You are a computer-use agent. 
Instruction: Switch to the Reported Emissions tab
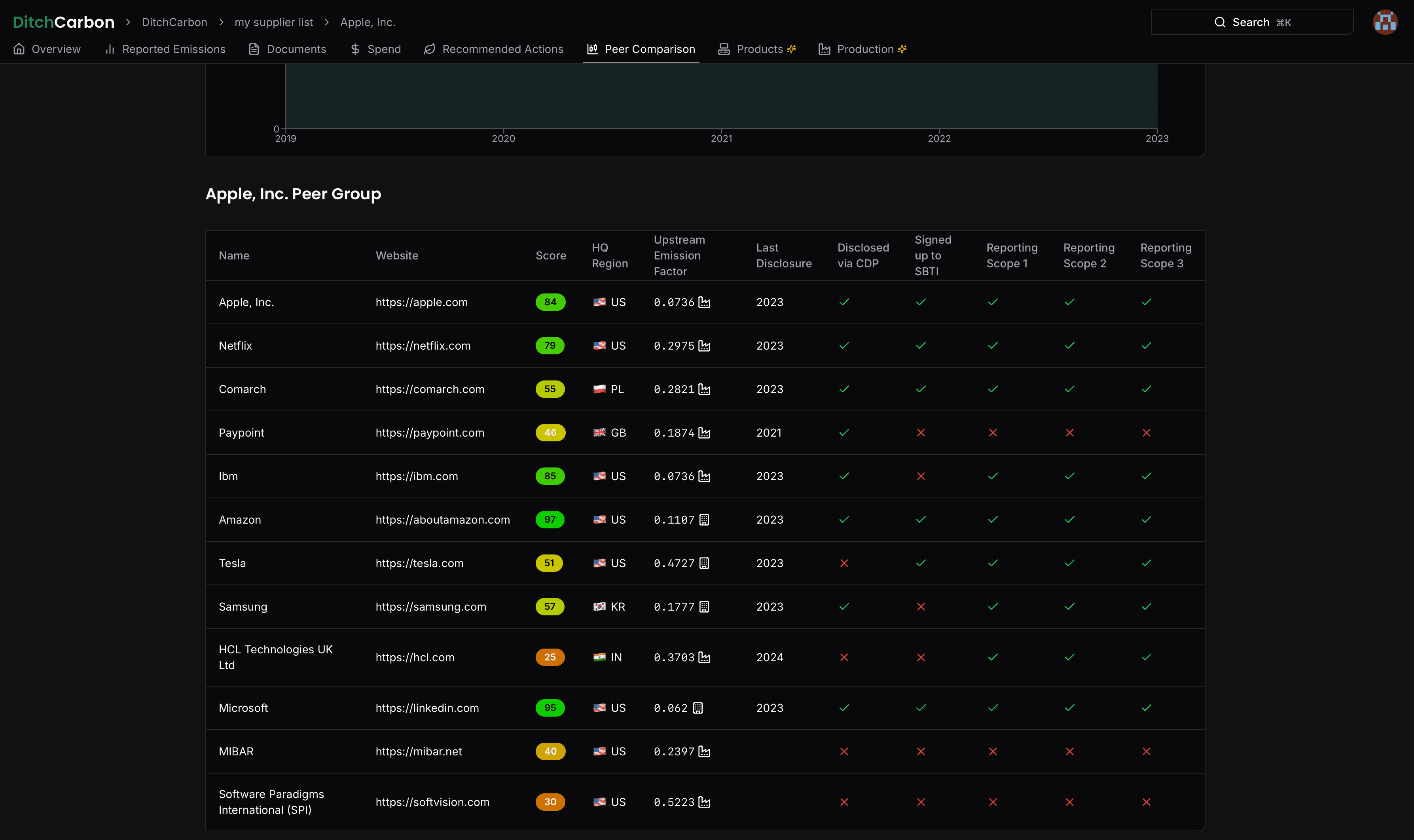[x=165, y=49]
